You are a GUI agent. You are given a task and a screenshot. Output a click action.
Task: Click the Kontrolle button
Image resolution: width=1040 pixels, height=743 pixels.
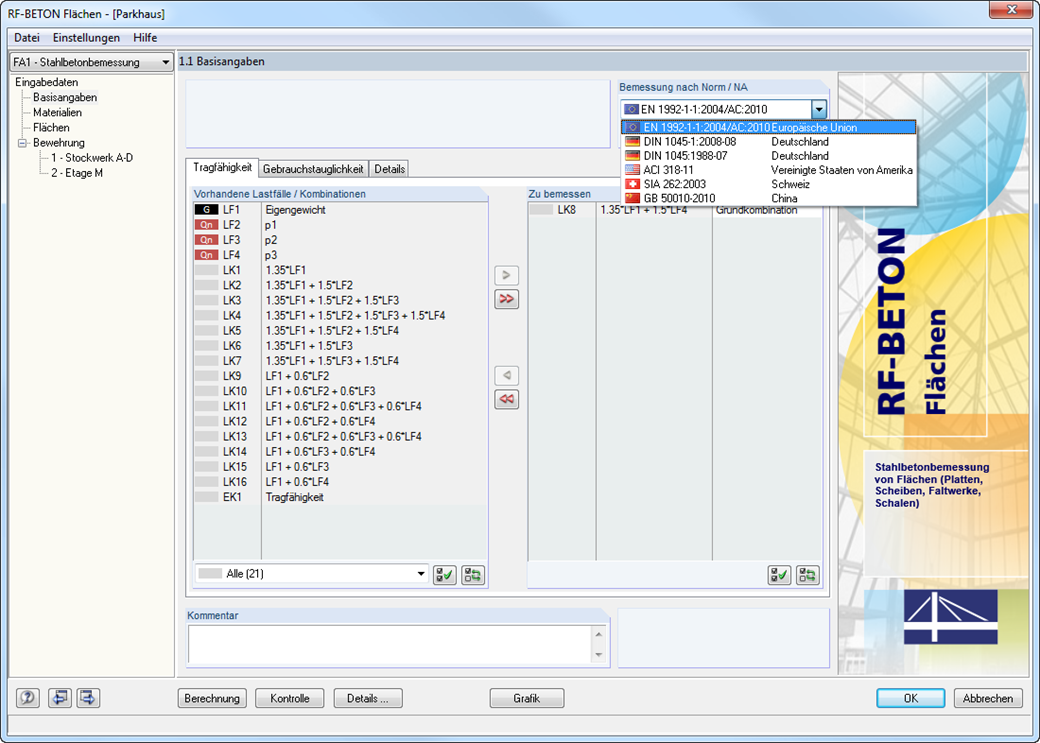tap(290, 699)
